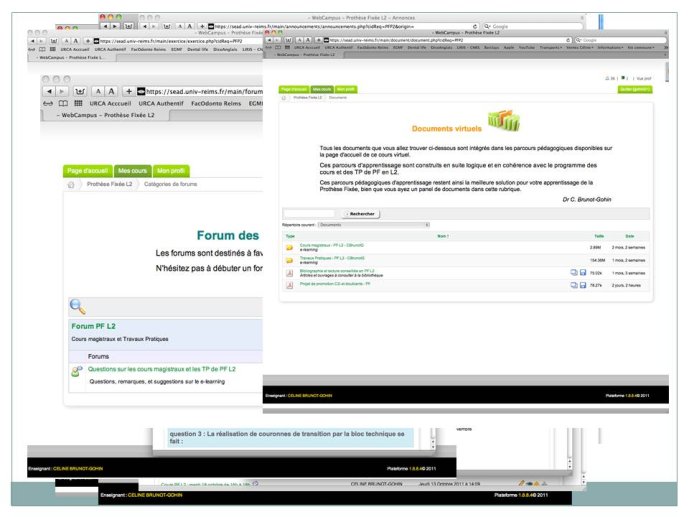Image resolution: width=689 pixels, height=517 pixels.
Task: Click Catégories de forums breadcrumb
Action: pyautogui.click(x=170, y=184)
